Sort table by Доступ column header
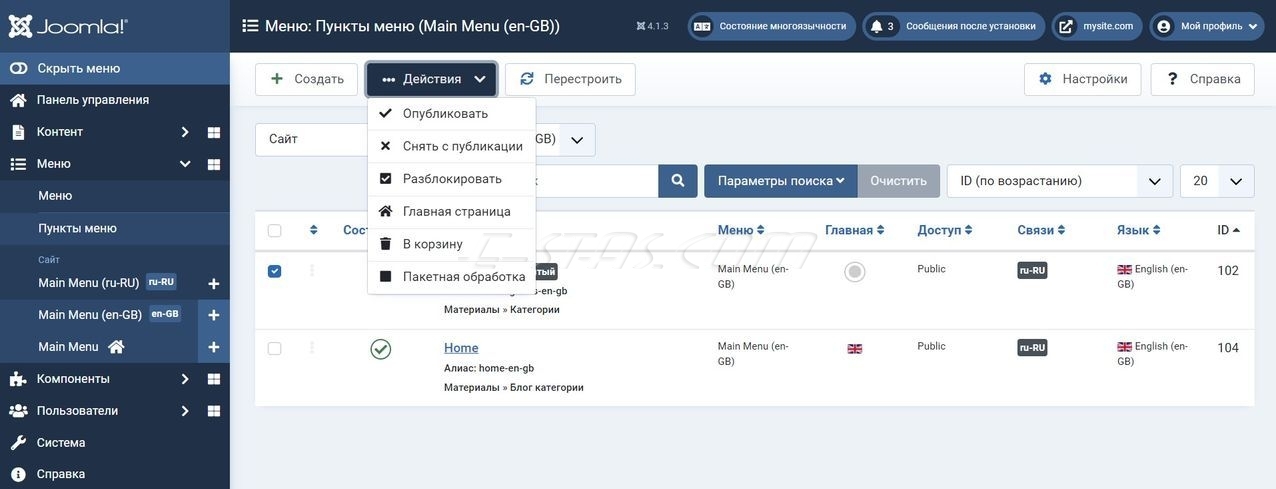The width and height of the screenshot is (1276, 489). click(x=946, y=230)
